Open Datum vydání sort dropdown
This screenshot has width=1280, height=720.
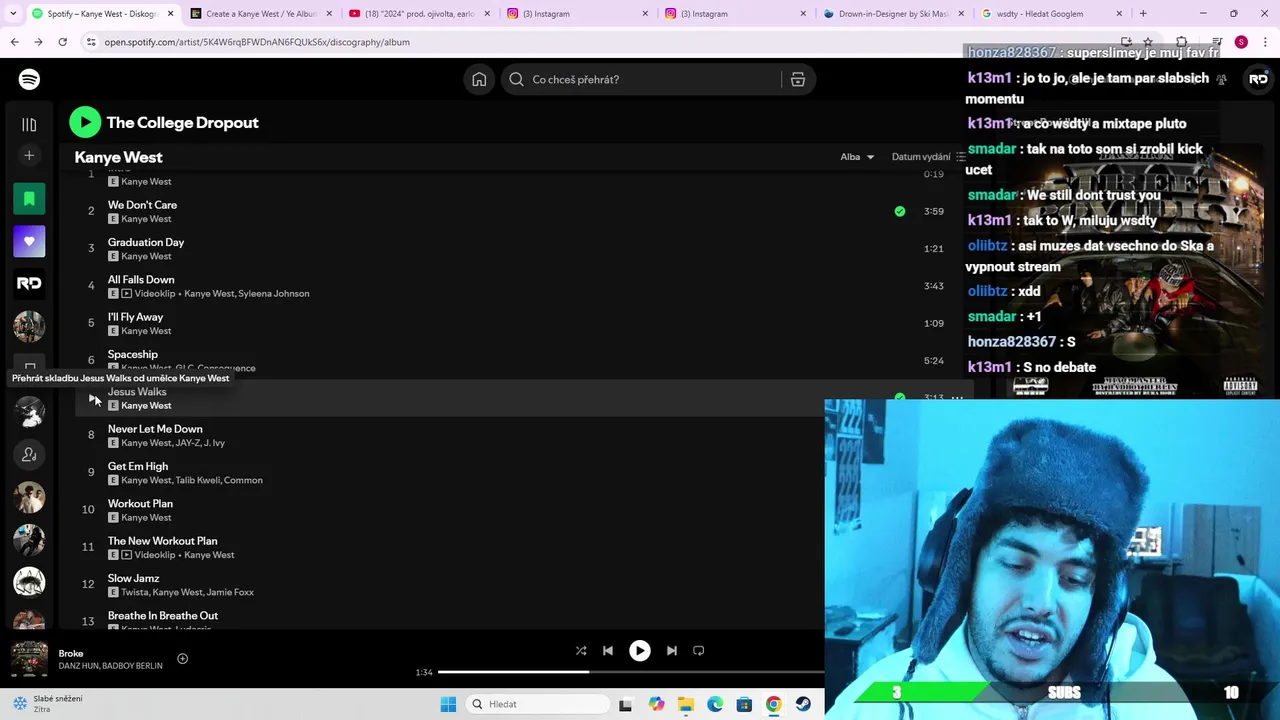(x=929, y=157)
